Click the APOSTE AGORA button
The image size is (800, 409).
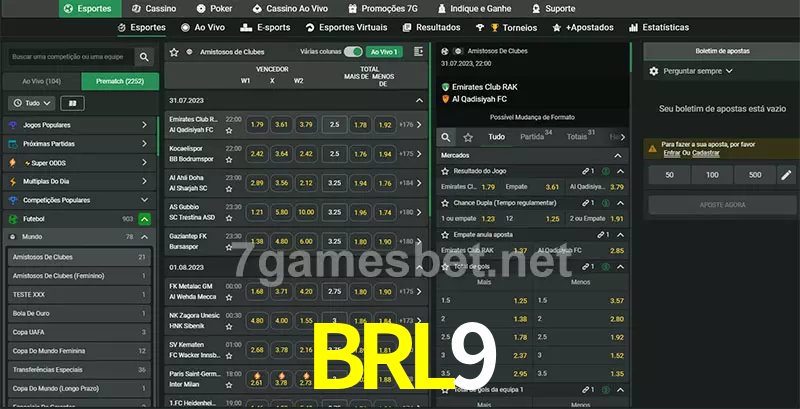click(x=722, y=204)
